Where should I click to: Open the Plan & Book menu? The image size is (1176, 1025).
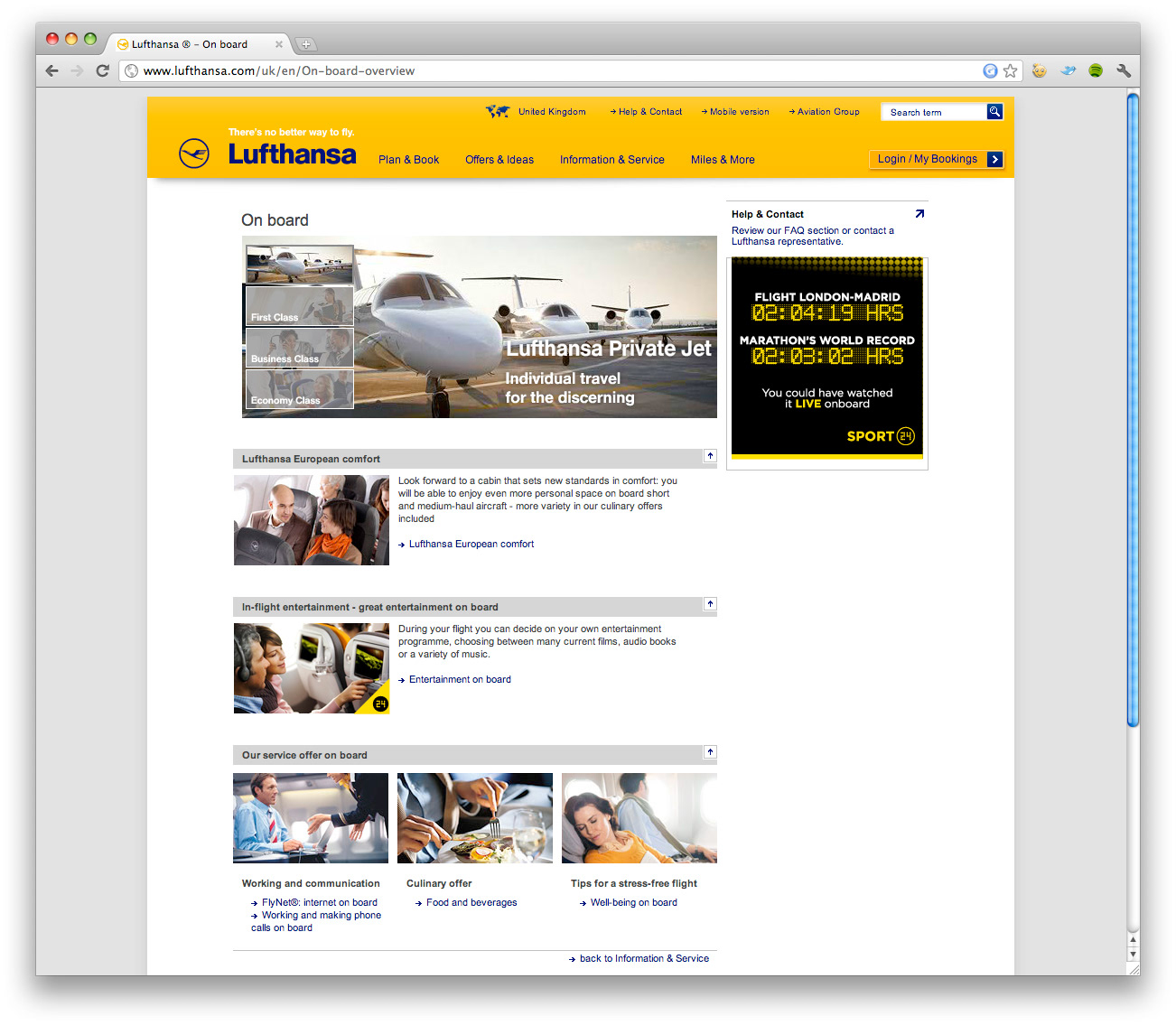[x=408, y=160]
